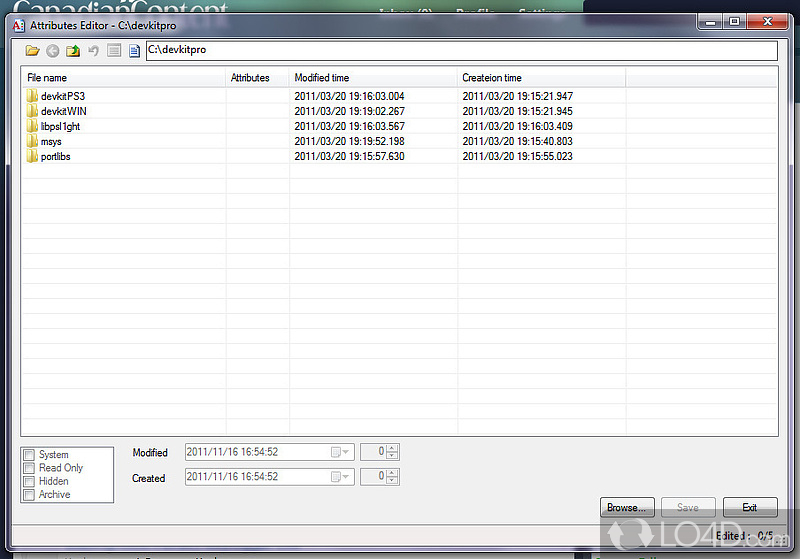Screen dimensions: 800x559
Task: Select the devkitPS3 folder icon
Action: (32, 96)
